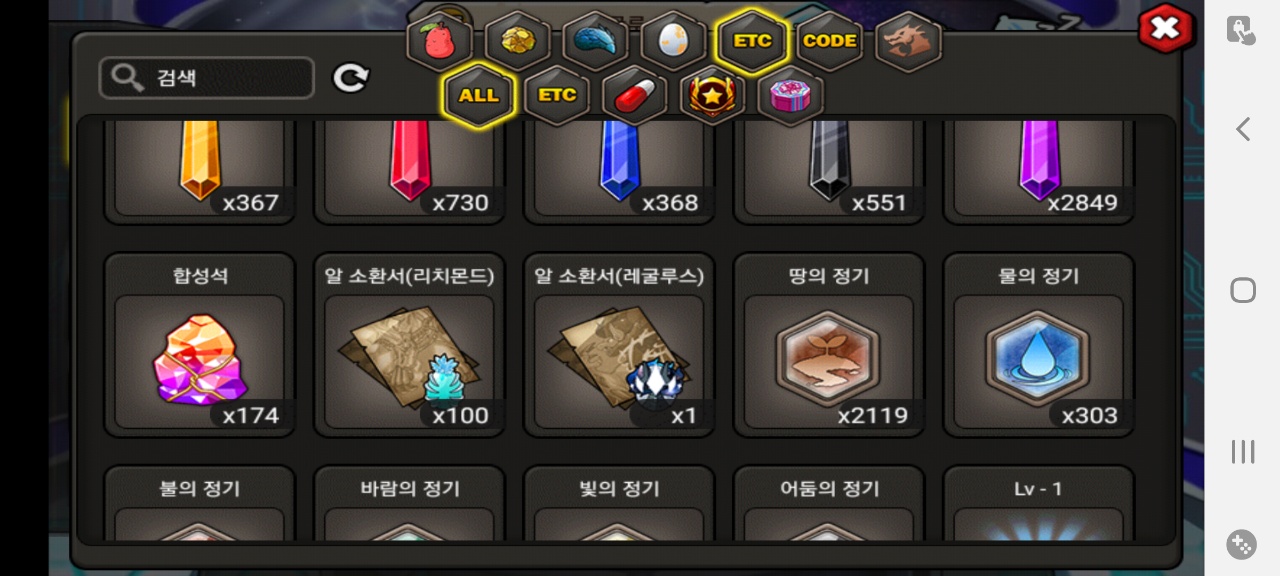
Task: Select the 합성석 item x174
Action: pos(199,345)
